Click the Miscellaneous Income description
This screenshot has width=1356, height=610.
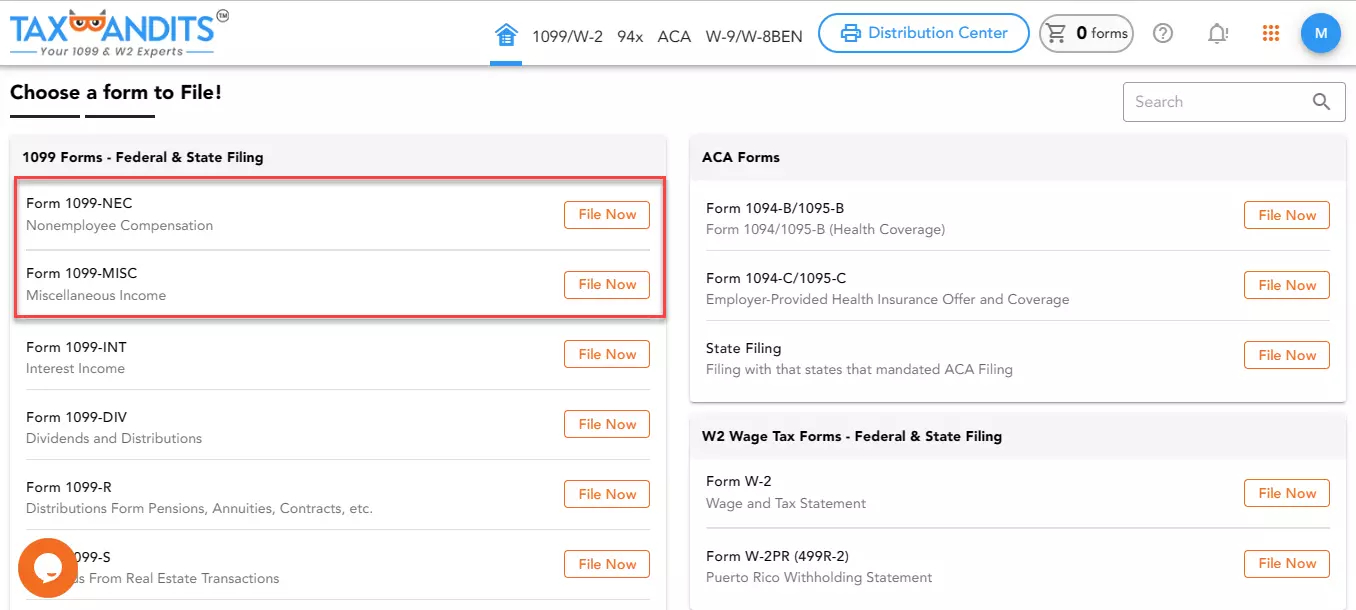96,296
